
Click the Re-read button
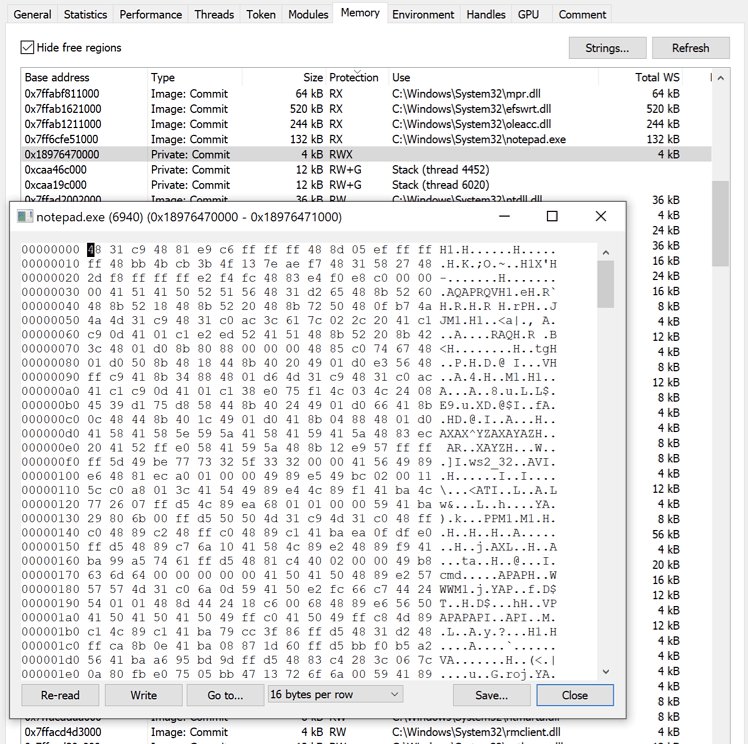[60, 695]
